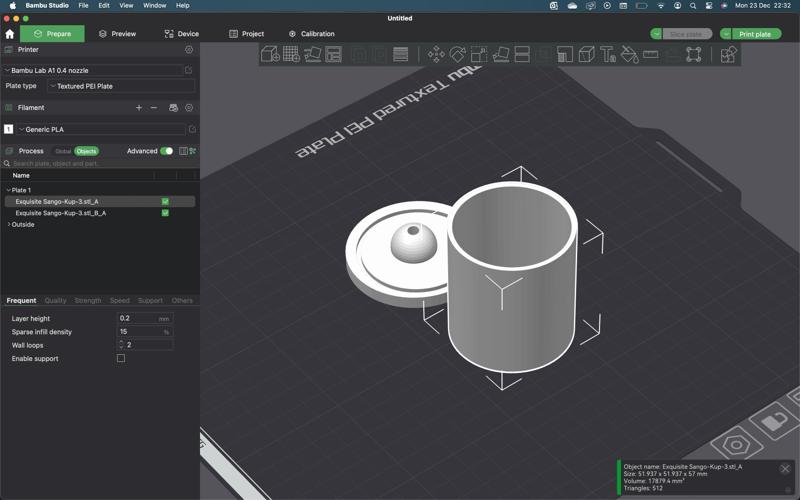800x500 pixels.
Task: Select the Move tool in toolbar
Action: pyautogui.click(x=436, y=54)
